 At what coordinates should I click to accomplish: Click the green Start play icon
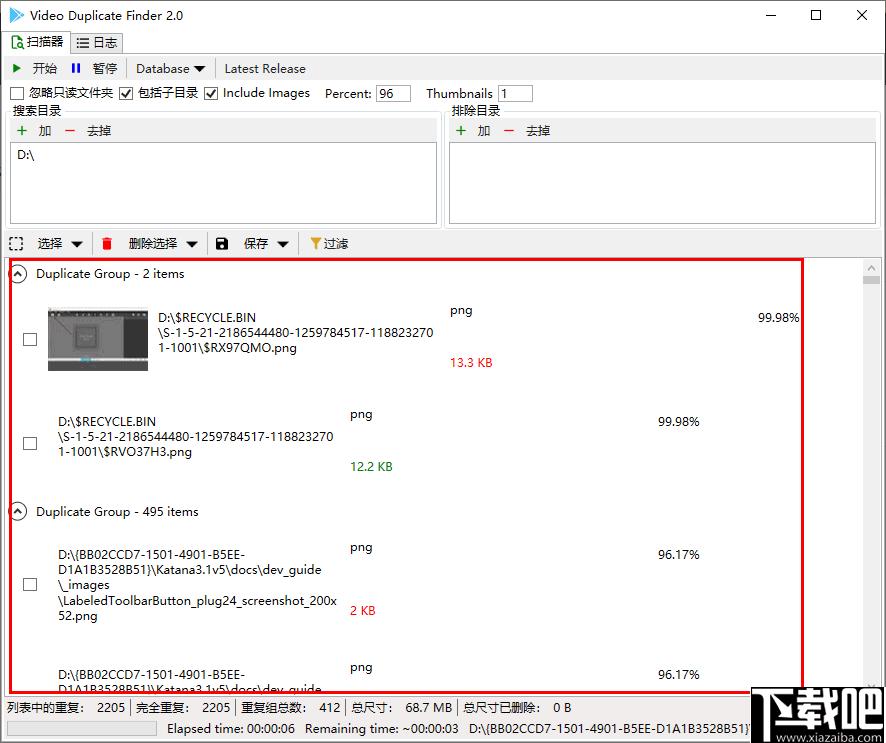[x=17, y=68]
